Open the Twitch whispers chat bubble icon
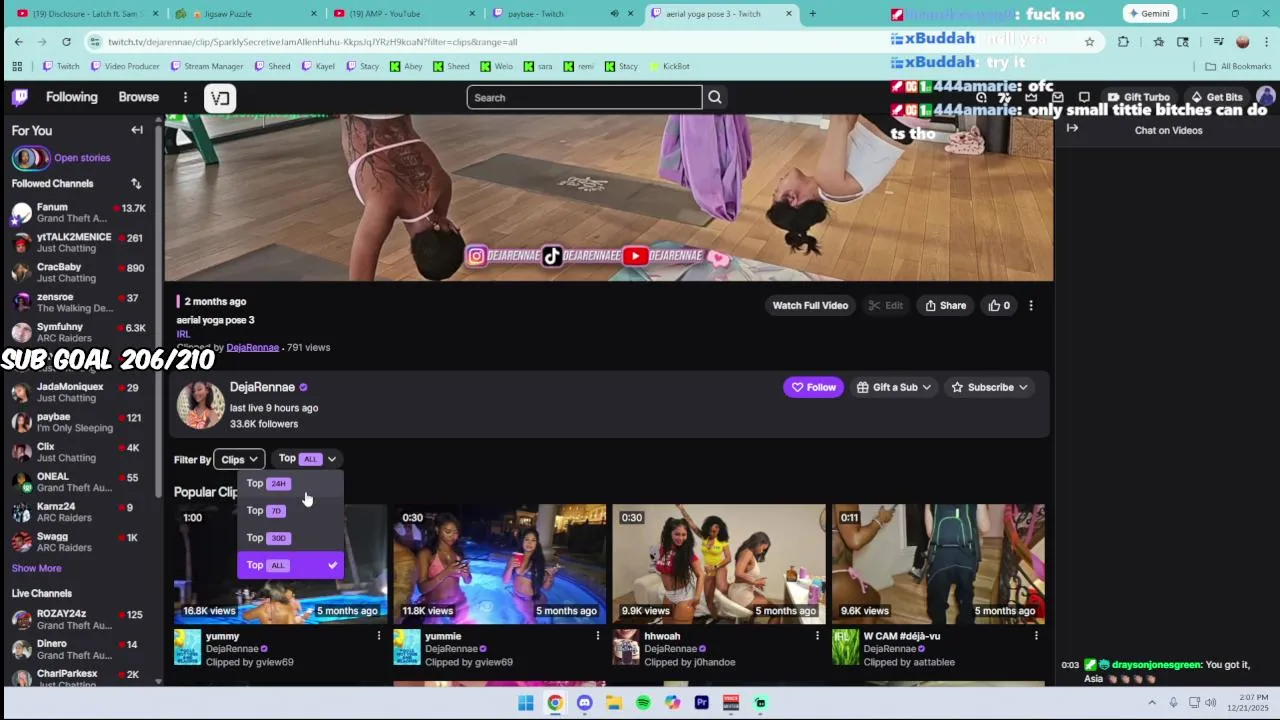Viewport: 1280px width, 720px height. click(1084, 97)
